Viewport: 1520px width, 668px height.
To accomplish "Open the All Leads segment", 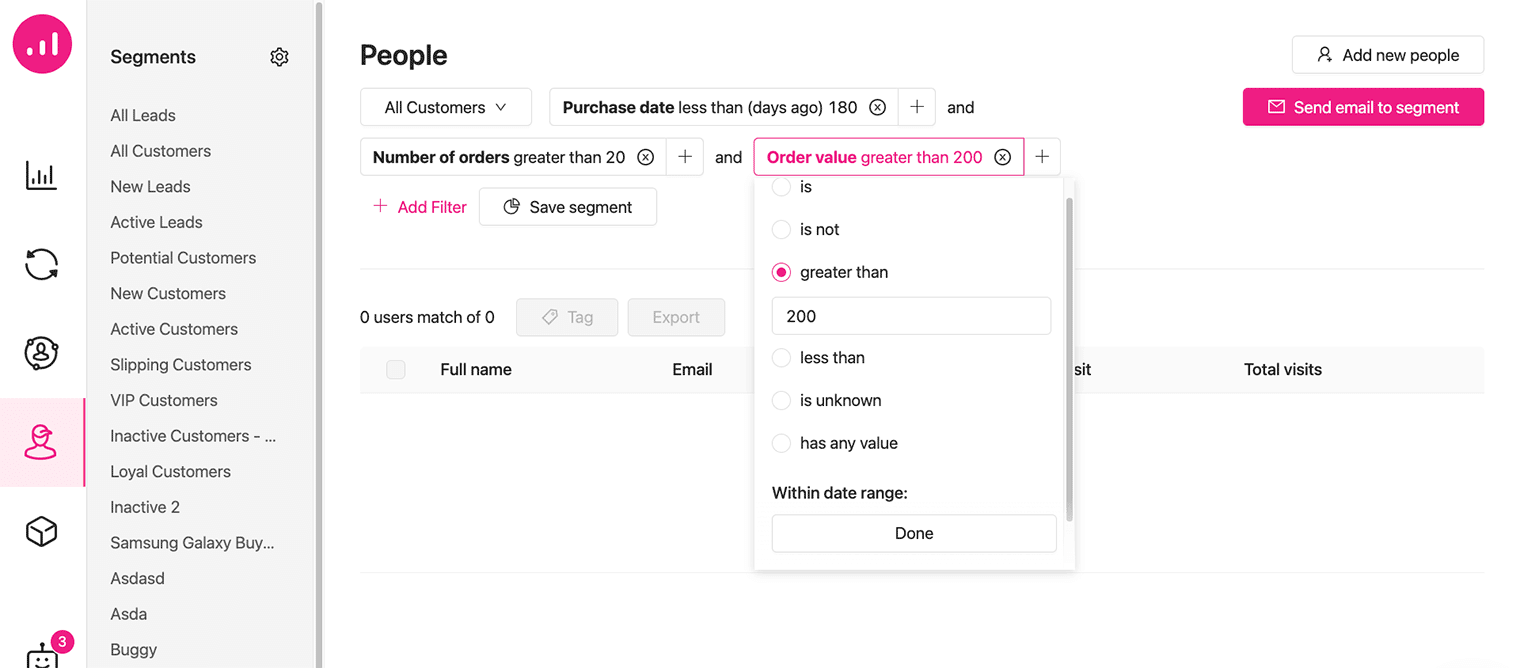I will 143,115.
